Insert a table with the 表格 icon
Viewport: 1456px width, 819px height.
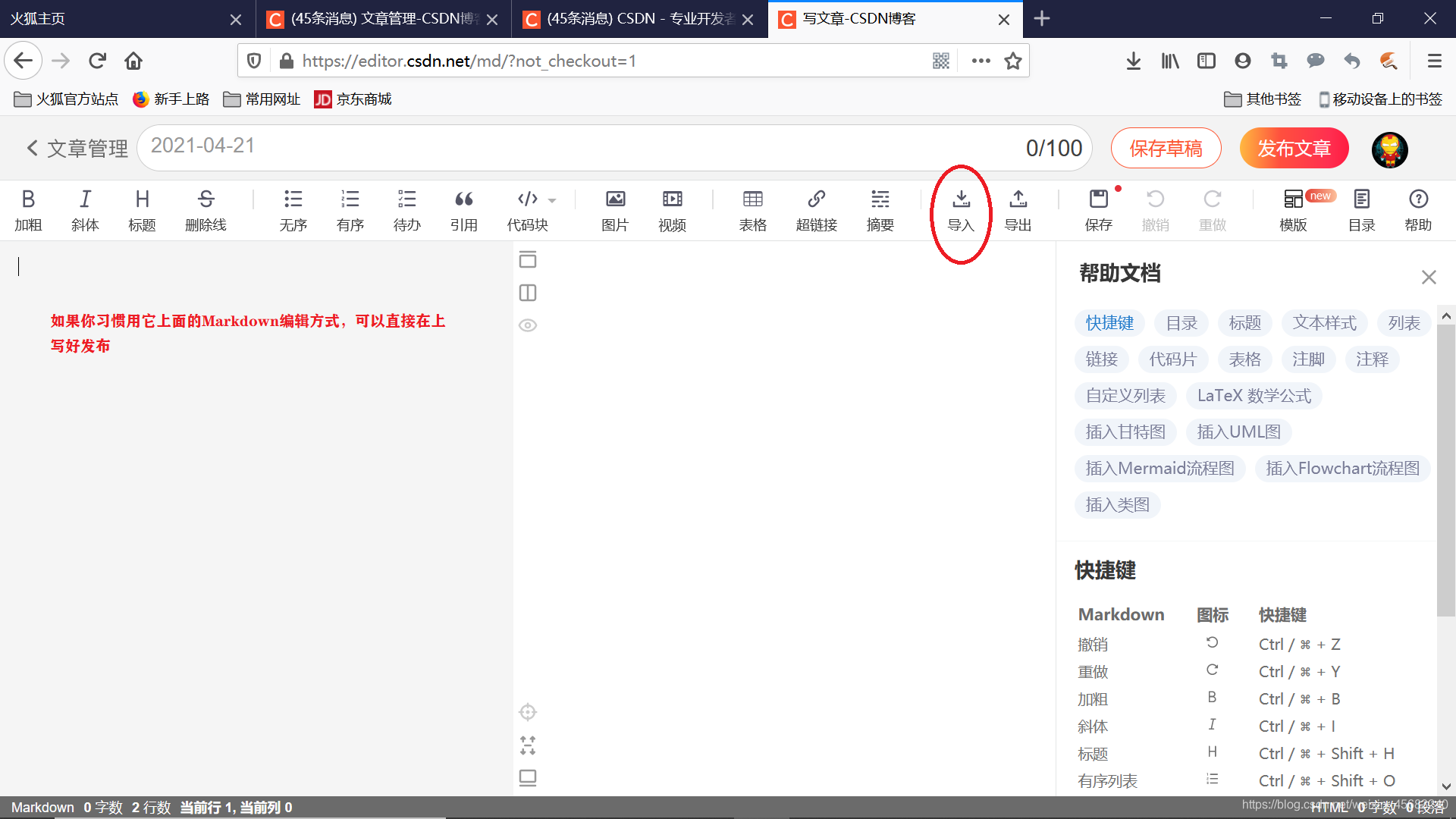click(x=752, y=199)
